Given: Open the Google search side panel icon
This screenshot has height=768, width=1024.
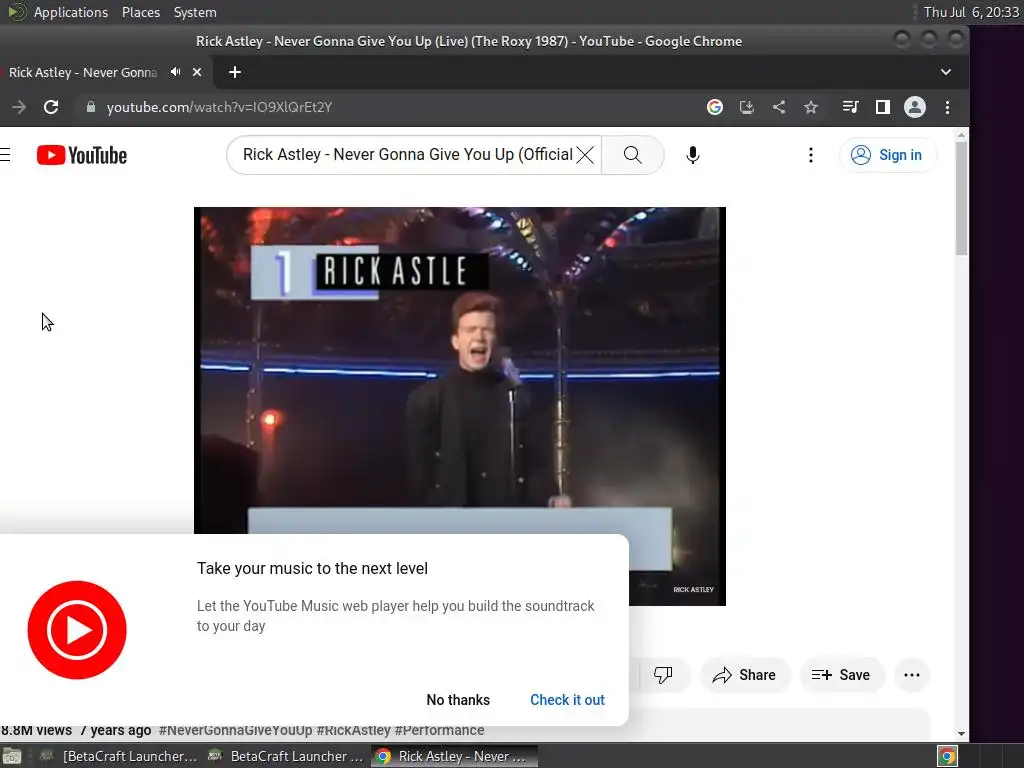Looking at the screenshot, I should pyautogui.click(x=714, y=107).
